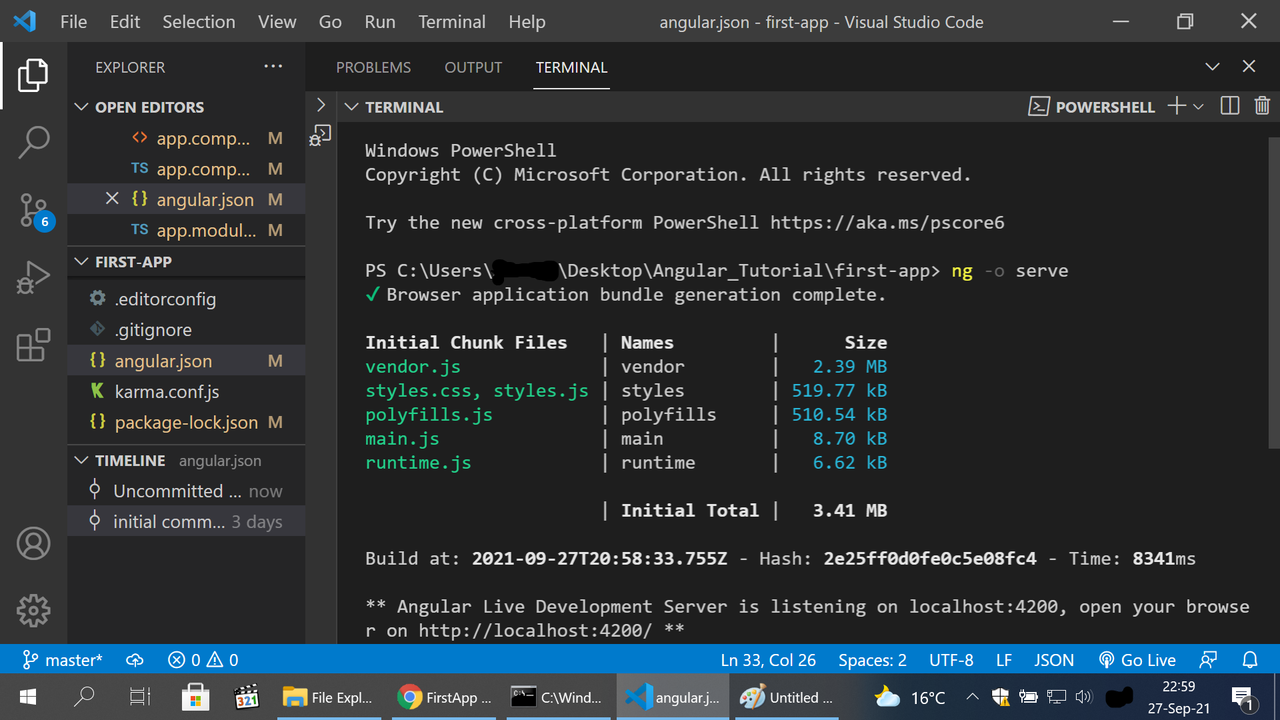Open the Run menu
This screenshot has height=720, width=1280.
tap(380, 22)
